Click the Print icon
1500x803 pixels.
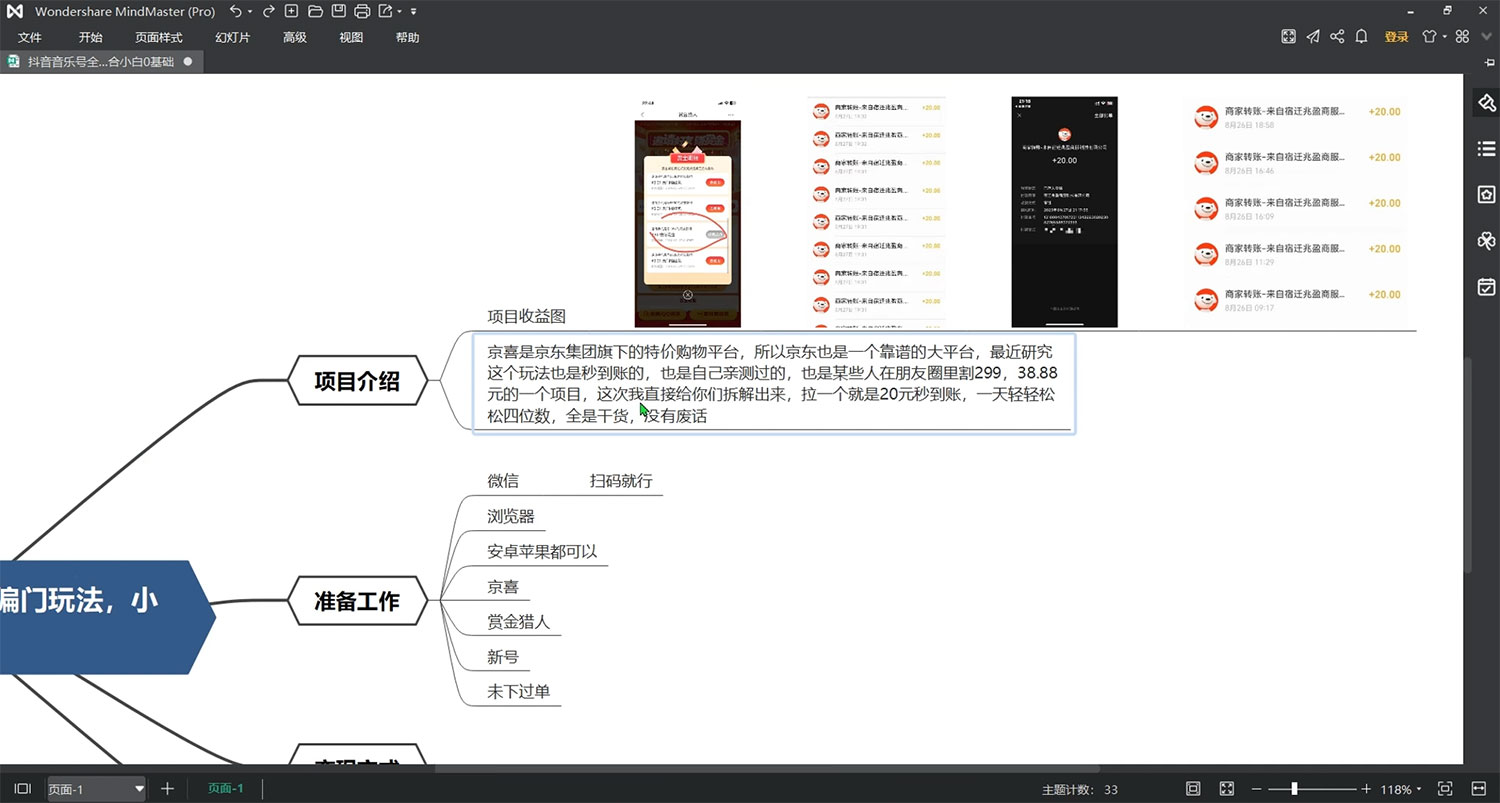click(362, 11)
